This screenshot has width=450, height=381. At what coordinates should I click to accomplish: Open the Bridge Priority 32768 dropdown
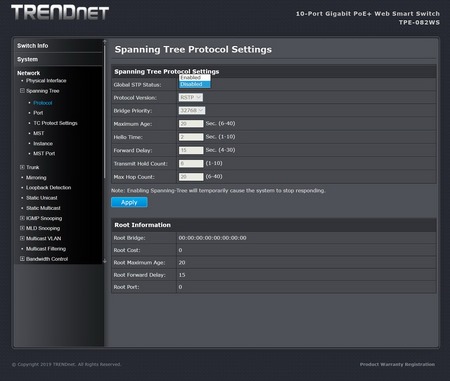(x=192, y=110)
